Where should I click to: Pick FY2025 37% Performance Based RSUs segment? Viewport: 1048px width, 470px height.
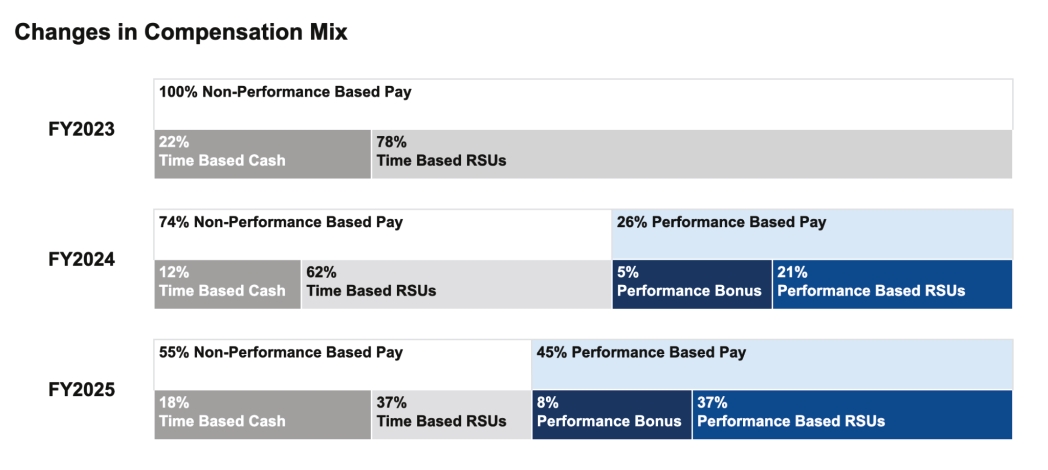(x=852, y=414)
